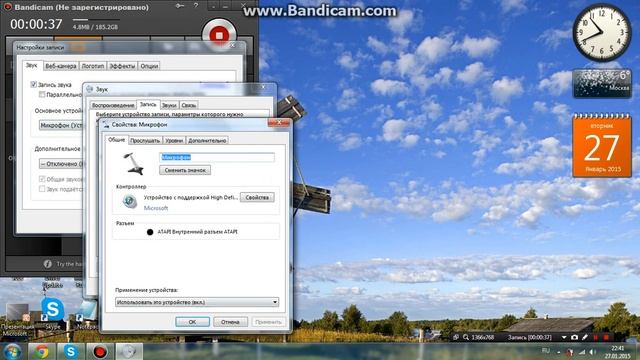The height and width of the screenshot is (360, 640).
Task: Click the magnifier icon beside 1366x768
Action: click(466, 337)
